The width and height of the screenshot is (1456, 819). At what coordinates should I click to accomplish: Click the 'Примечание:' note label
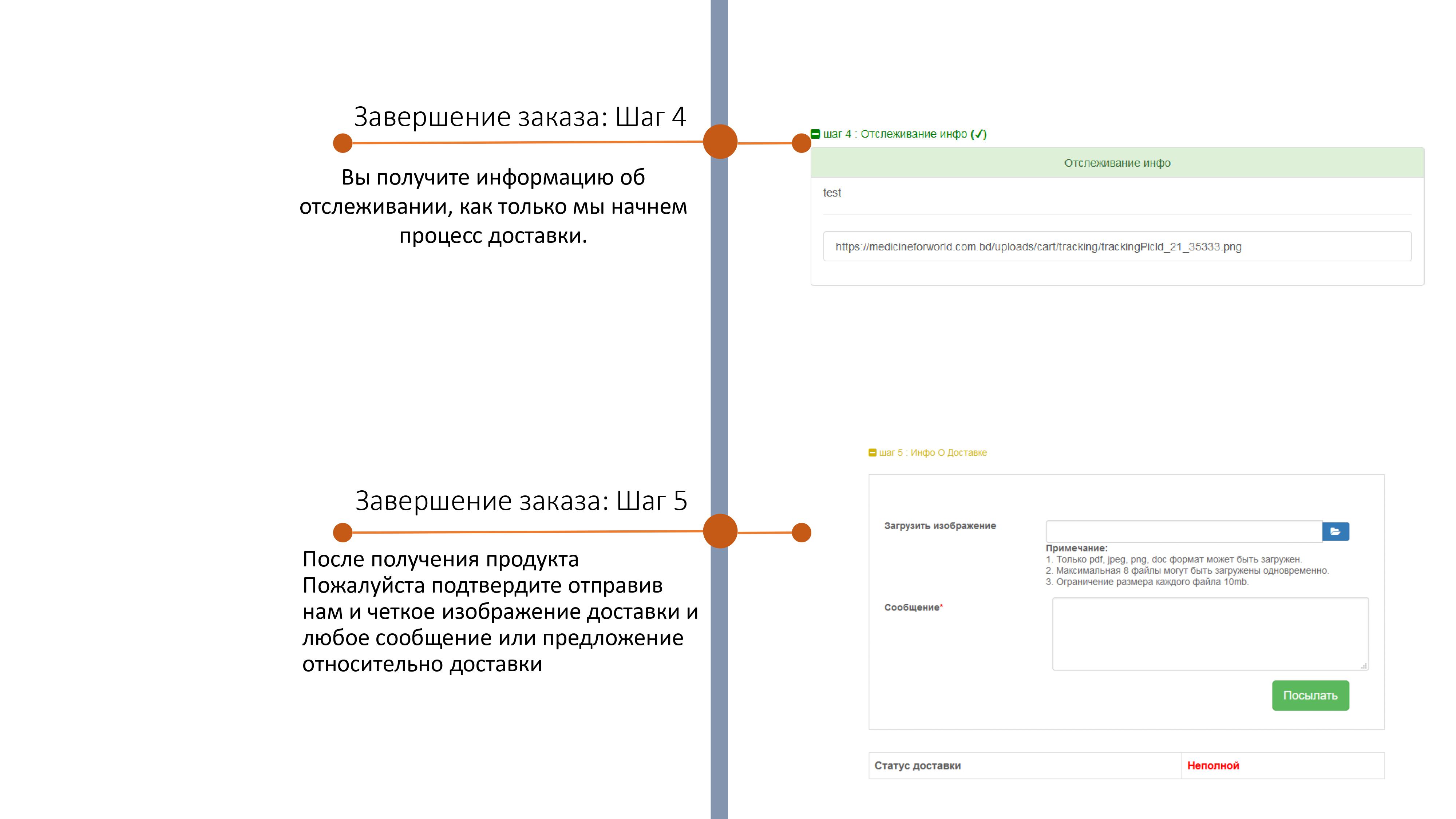(x=1076, y=548)
